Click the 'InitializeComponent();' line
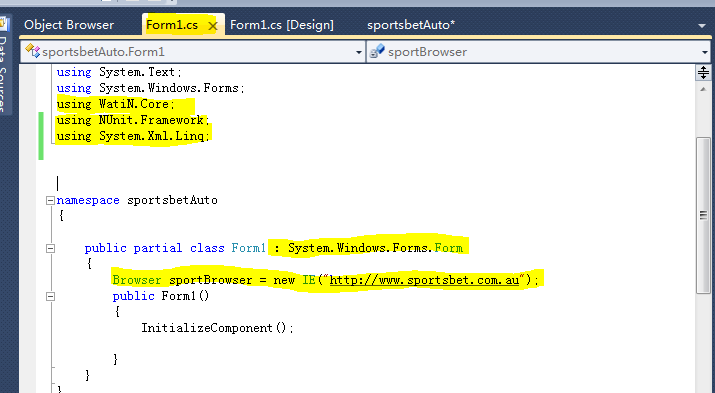Viewport: 715px width, 393px height. (x=217, y=328)
